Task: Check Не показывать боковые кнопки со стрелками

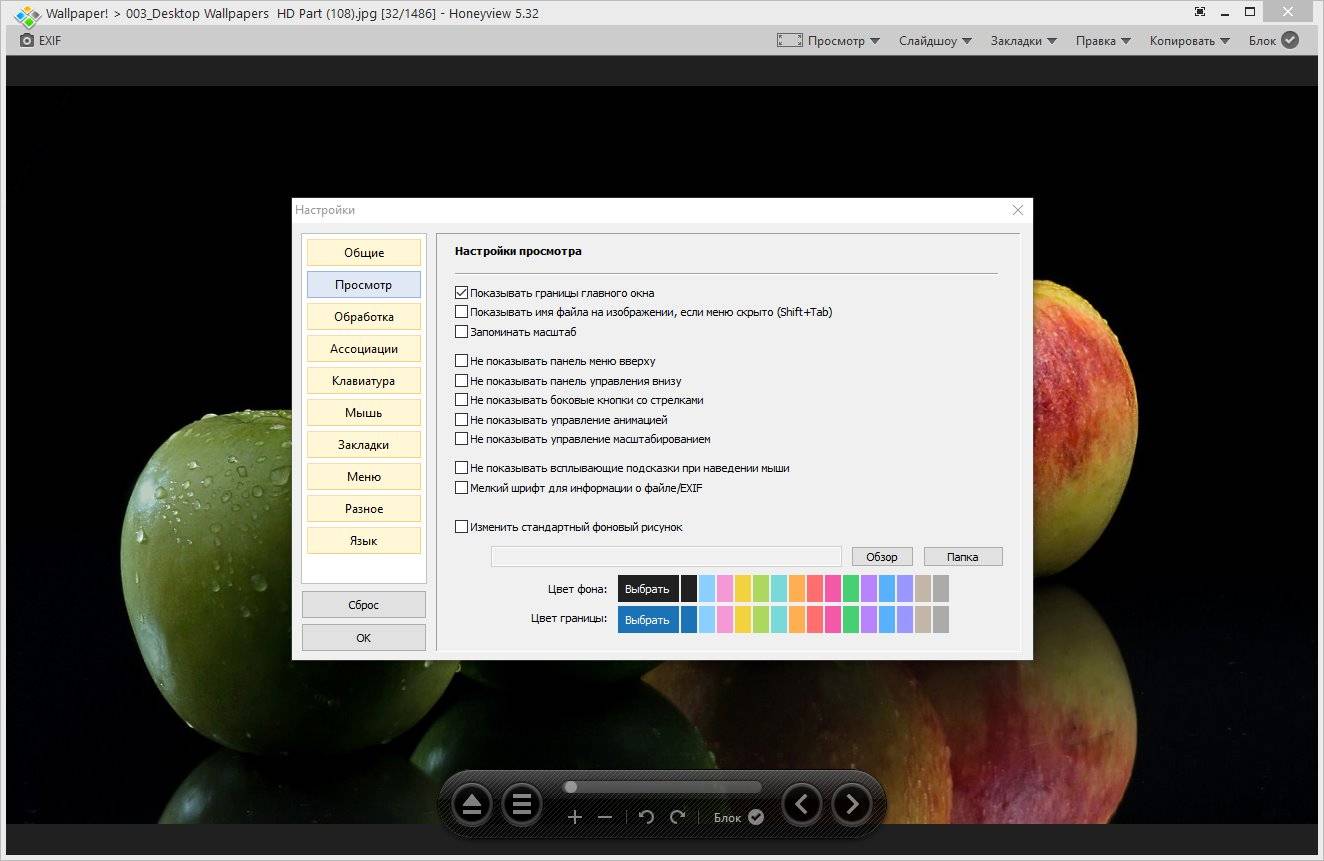Action: pos(461,400)
